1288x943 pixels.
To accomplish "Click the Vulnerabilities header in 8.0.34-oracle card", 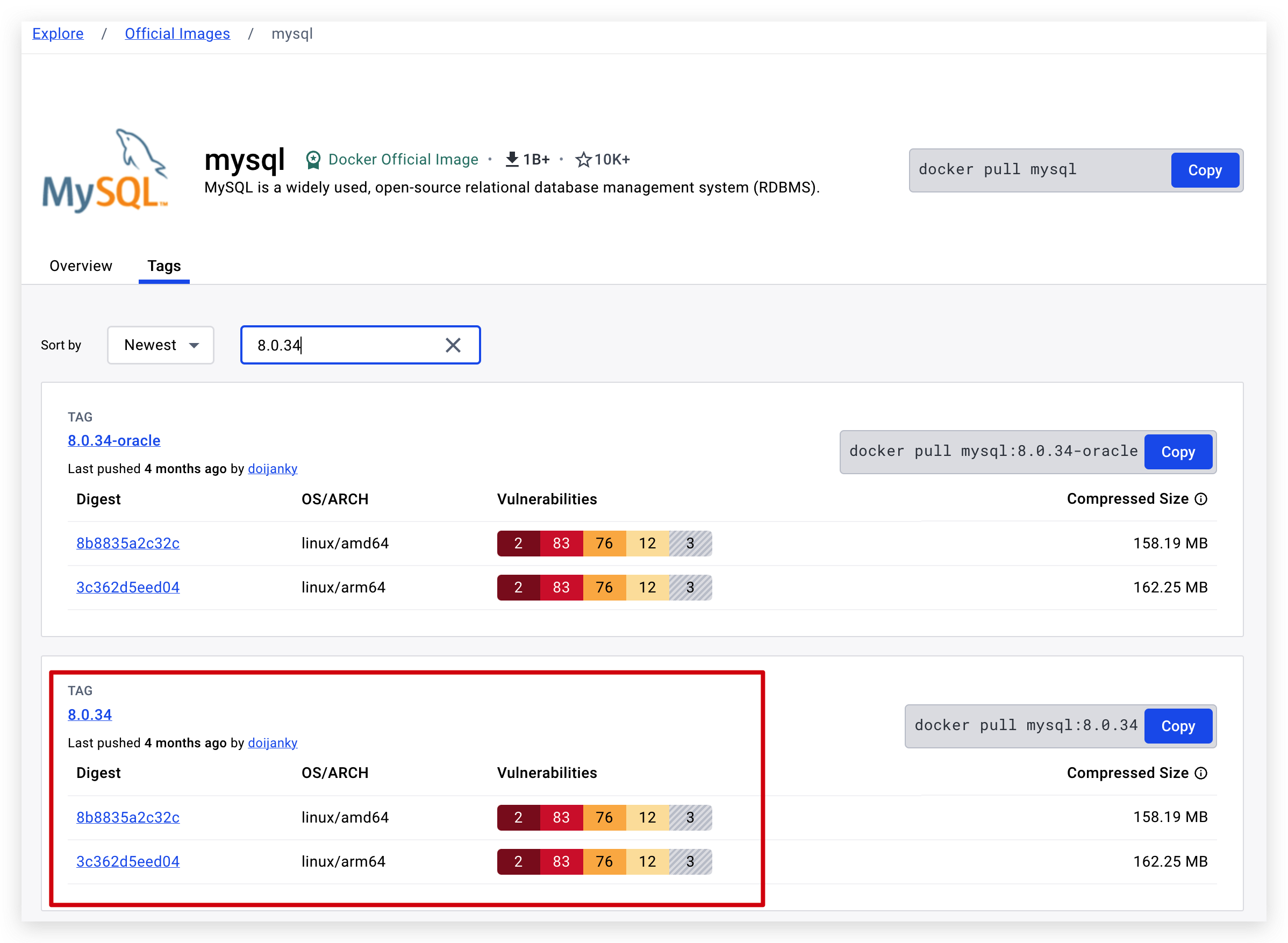I will tap(547, 499).
